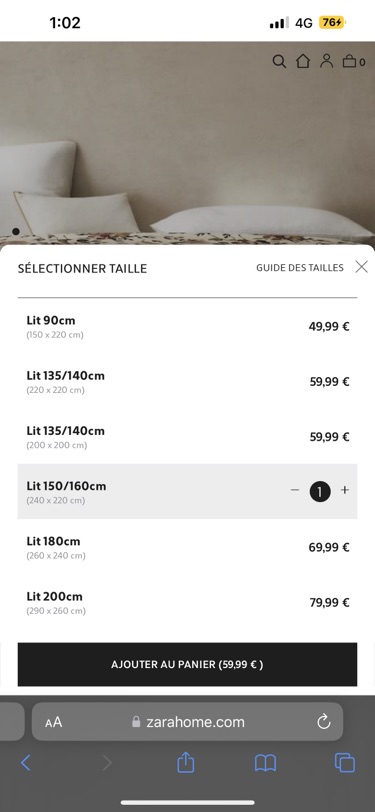
Task: Open the user account icon
Action: 326,61
